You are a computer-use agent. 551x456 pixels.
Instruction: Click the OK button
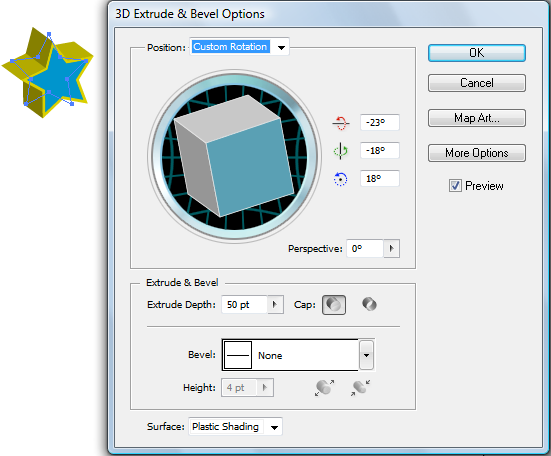point(477,53)
